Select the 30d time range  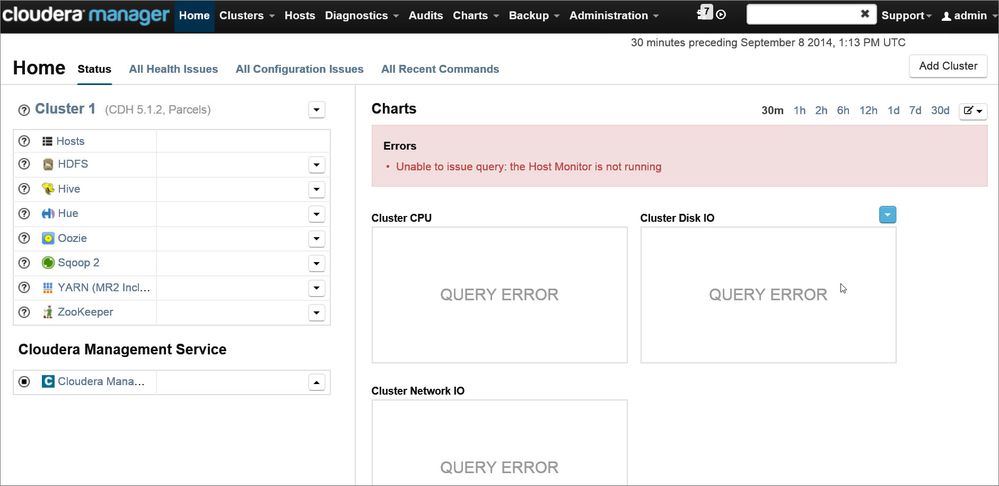[940, 111]
